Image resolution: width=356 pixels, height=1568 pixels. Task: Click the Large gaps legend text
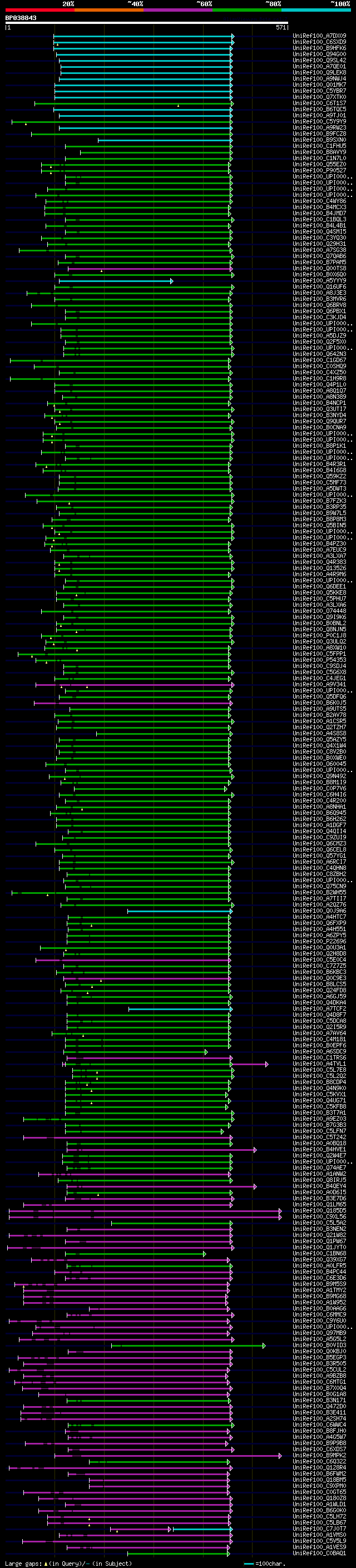tap(67, 1564)
